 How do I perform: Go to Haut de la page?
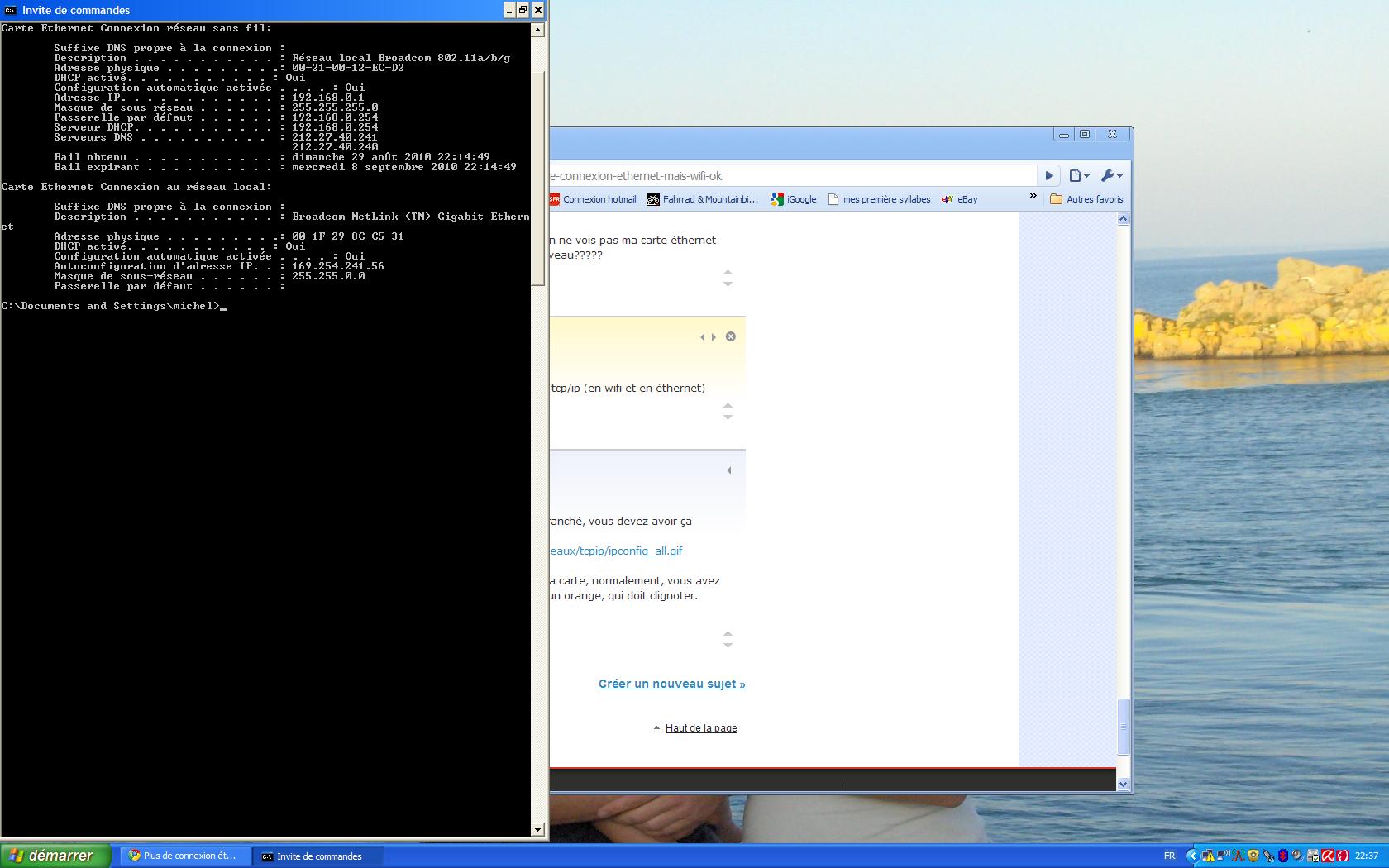tap(700, 728)
